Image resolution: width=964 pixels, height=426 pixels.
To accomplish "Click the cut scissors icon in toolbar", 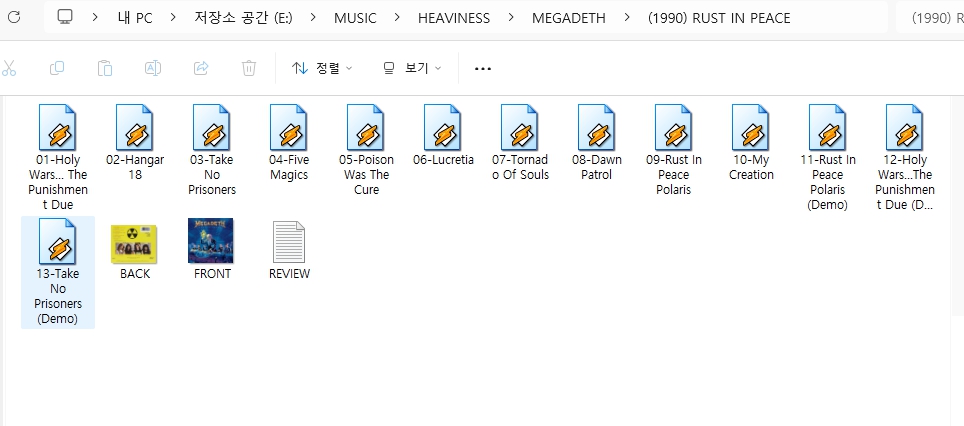I will [10, 68].
